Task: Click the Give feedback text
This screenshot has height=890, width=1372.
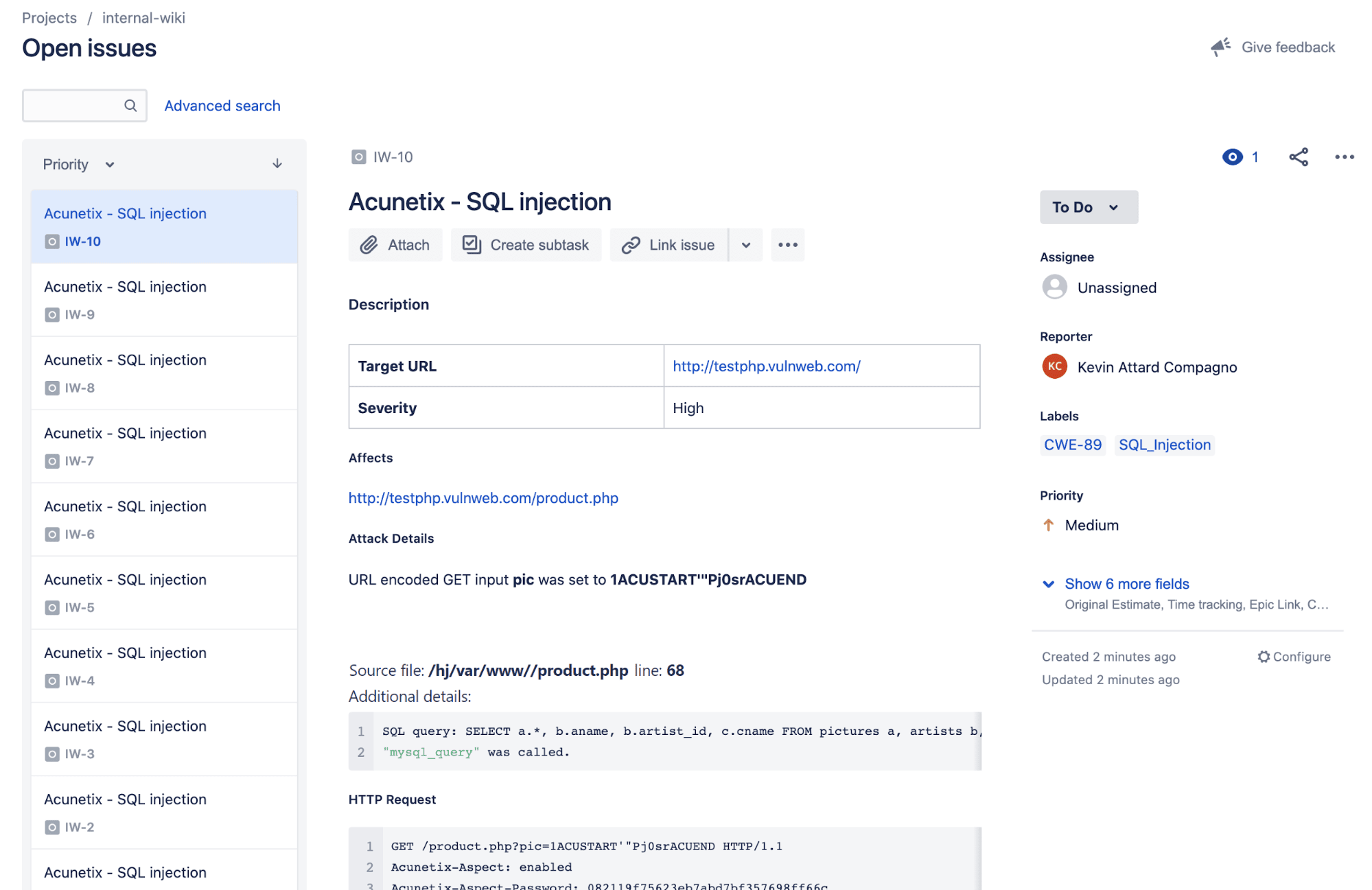Action: tap(1288, 47)
